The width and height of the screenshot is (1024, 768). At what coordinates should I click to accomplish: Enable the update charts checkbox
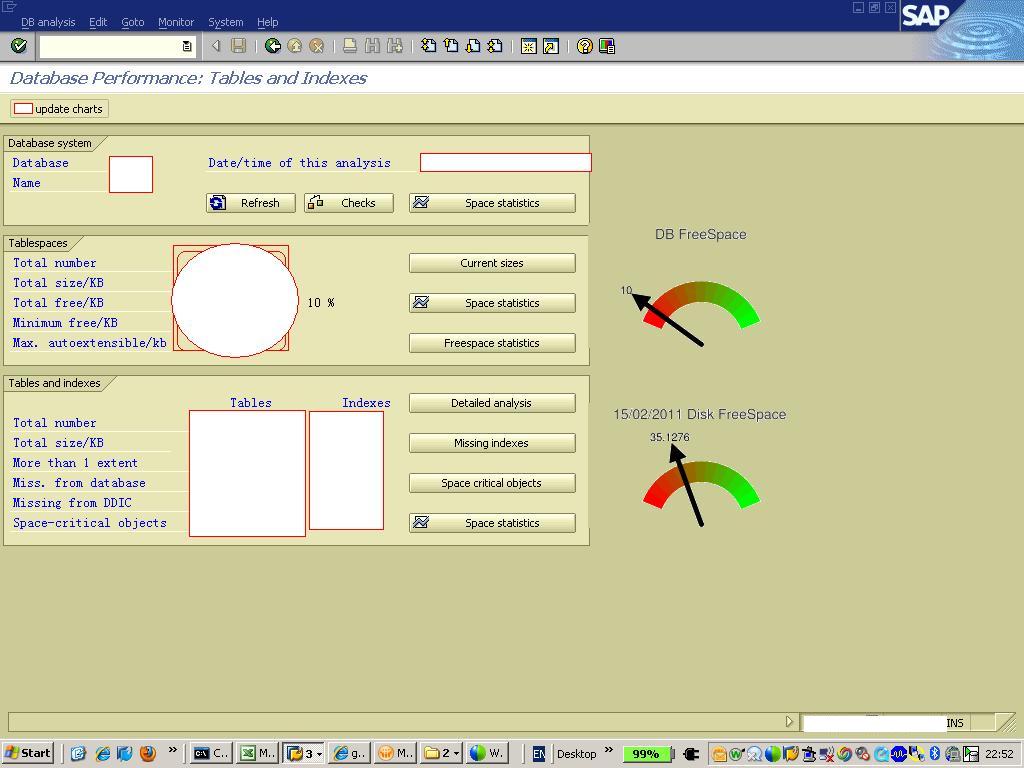(x=24, y=108)
